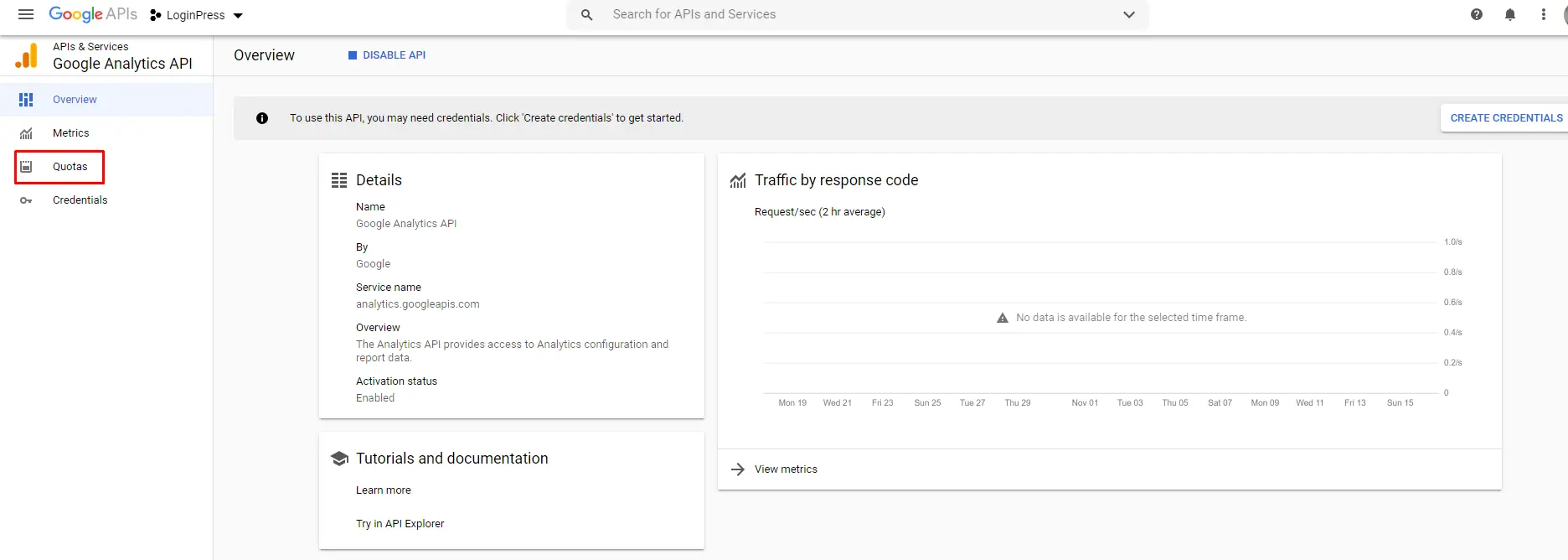Click the blue square icon beside DISABLE API
This screenshot has height=560, width=1568.
pyautogui.click(x=353, y=55)
